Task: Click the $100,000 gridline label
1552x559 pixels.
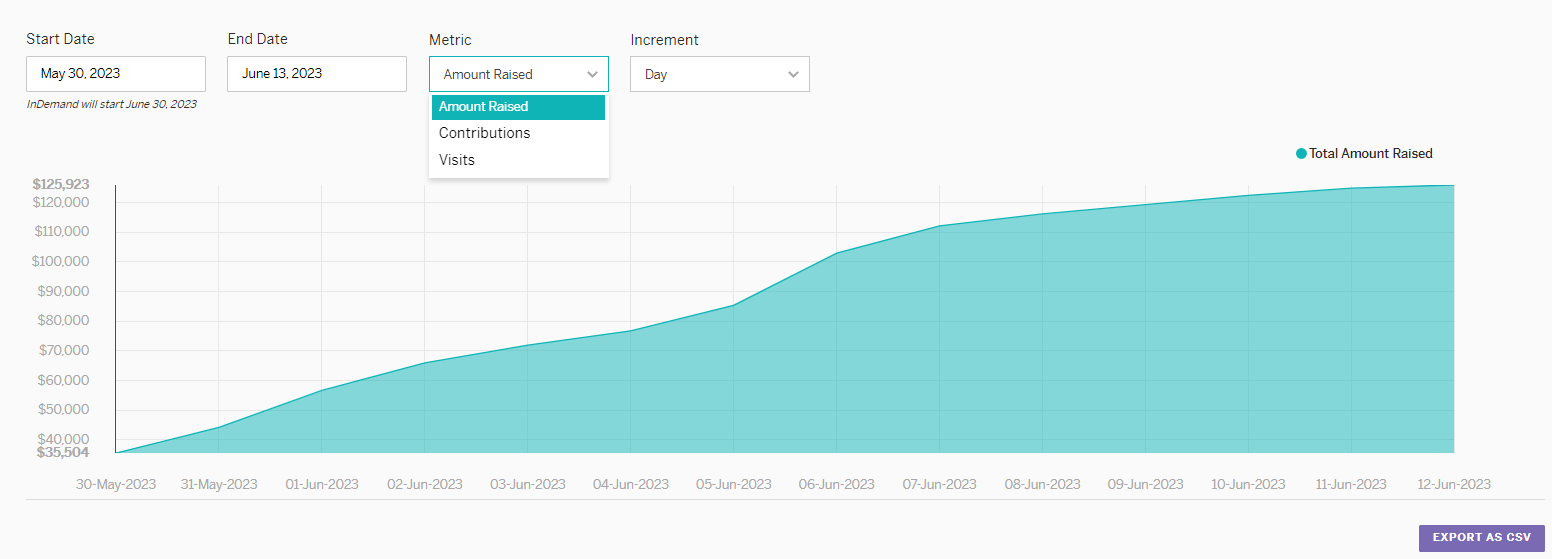Action: coord(63,261)
